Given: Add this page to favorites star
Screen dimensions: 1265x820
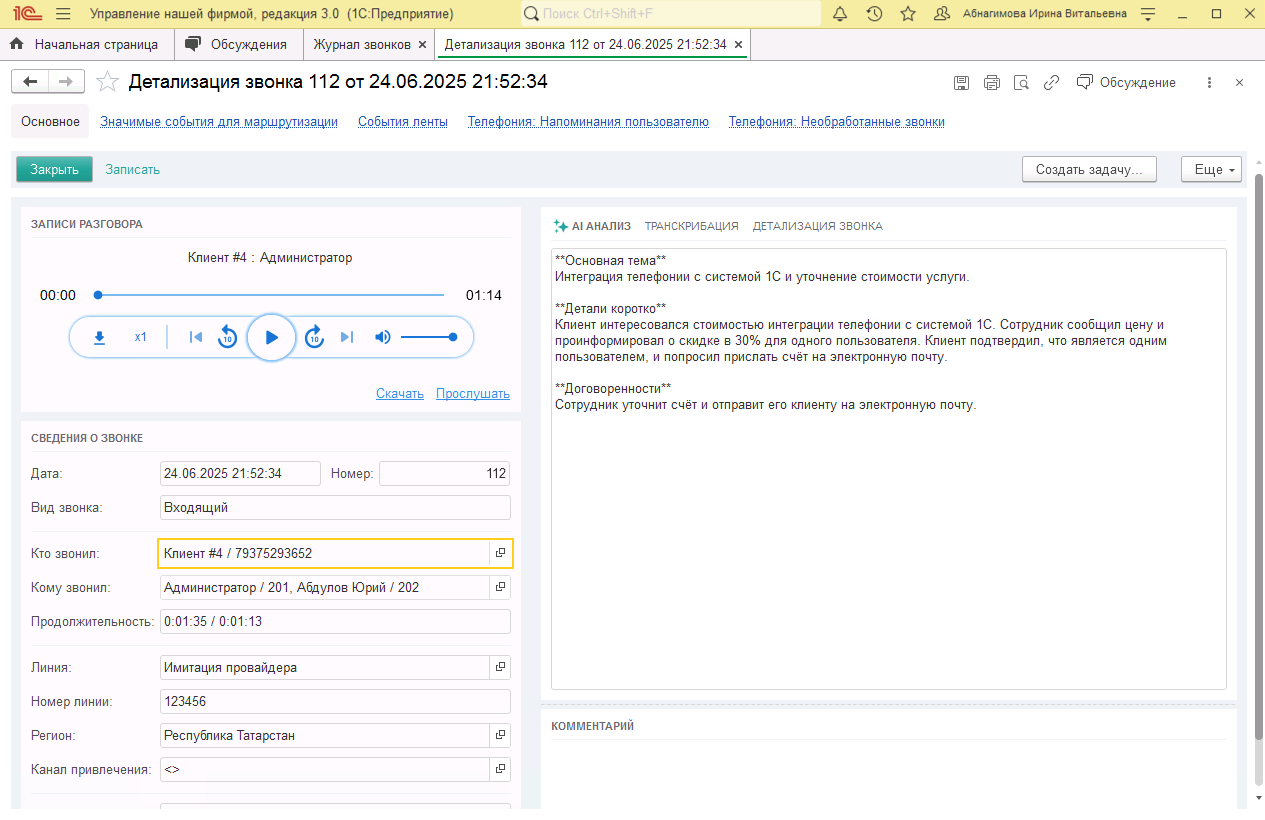Looking at the screenshot, I should 108,82.
